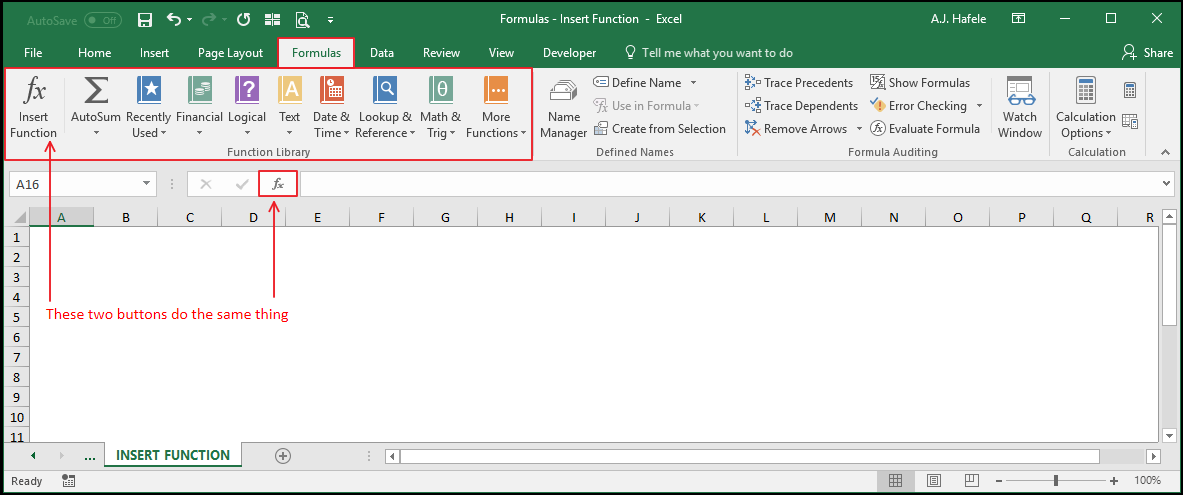Open Calculation Options dropdown
Image resolution: width=1183 pixels, height=498 pixels.
tap(1086, 108)
